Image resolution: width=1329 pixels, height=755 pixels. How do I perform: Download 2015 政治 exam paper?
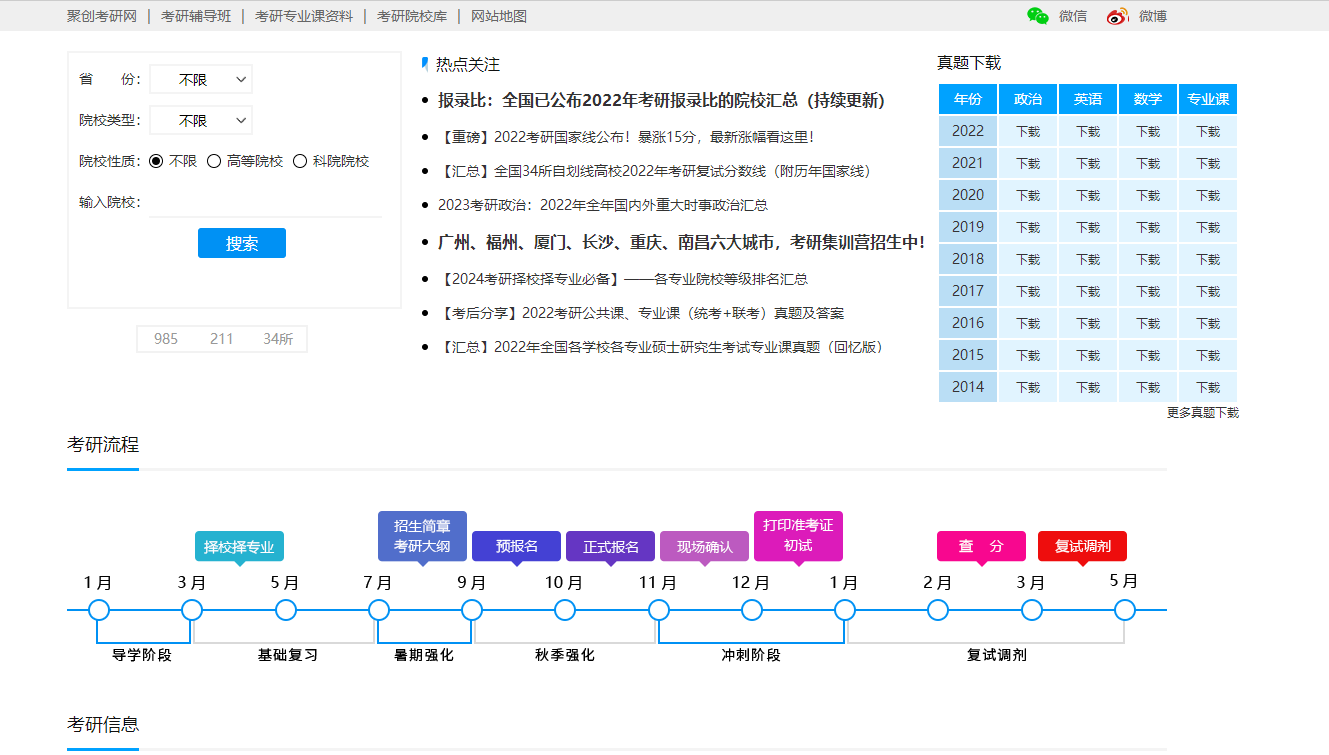tap(1028, 355)
